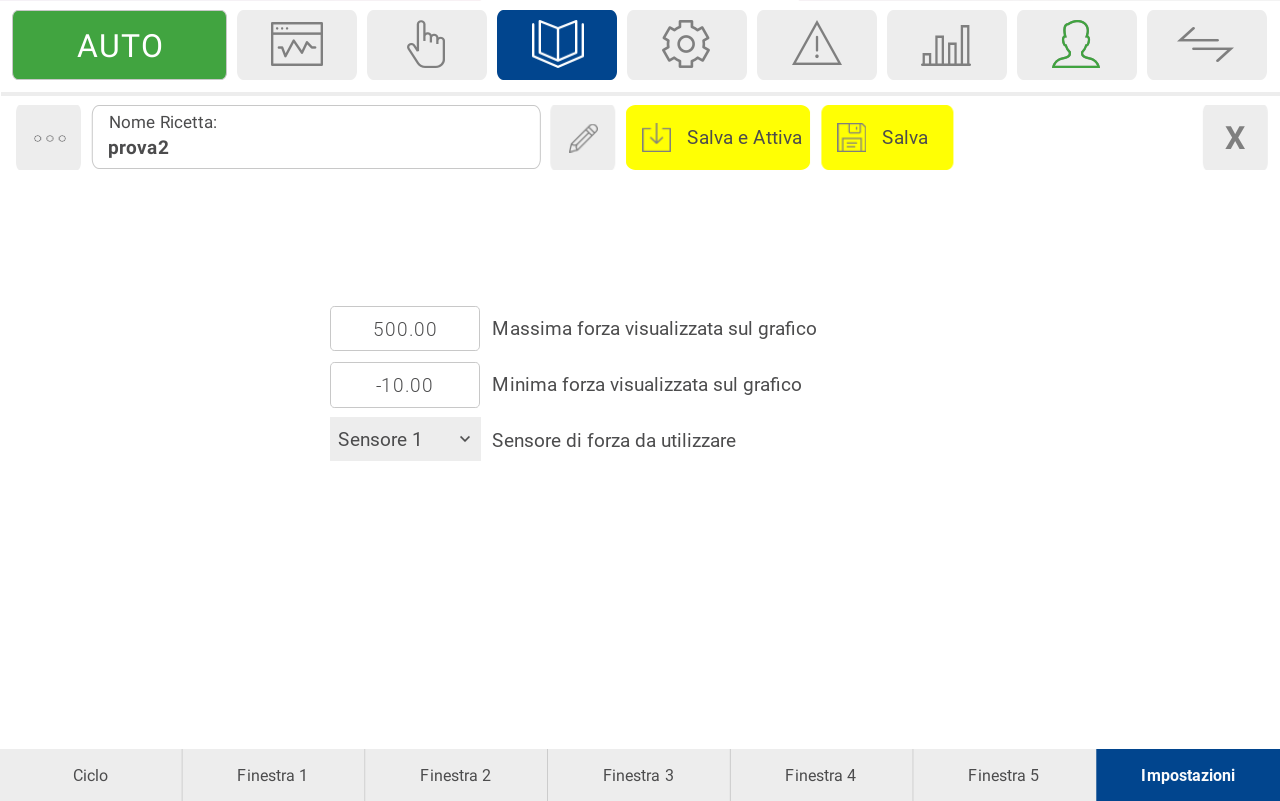The width and height of the screenshot is (1280, 801).
Task: Edit recipe name with pencil icon
Action: point(583,138)
